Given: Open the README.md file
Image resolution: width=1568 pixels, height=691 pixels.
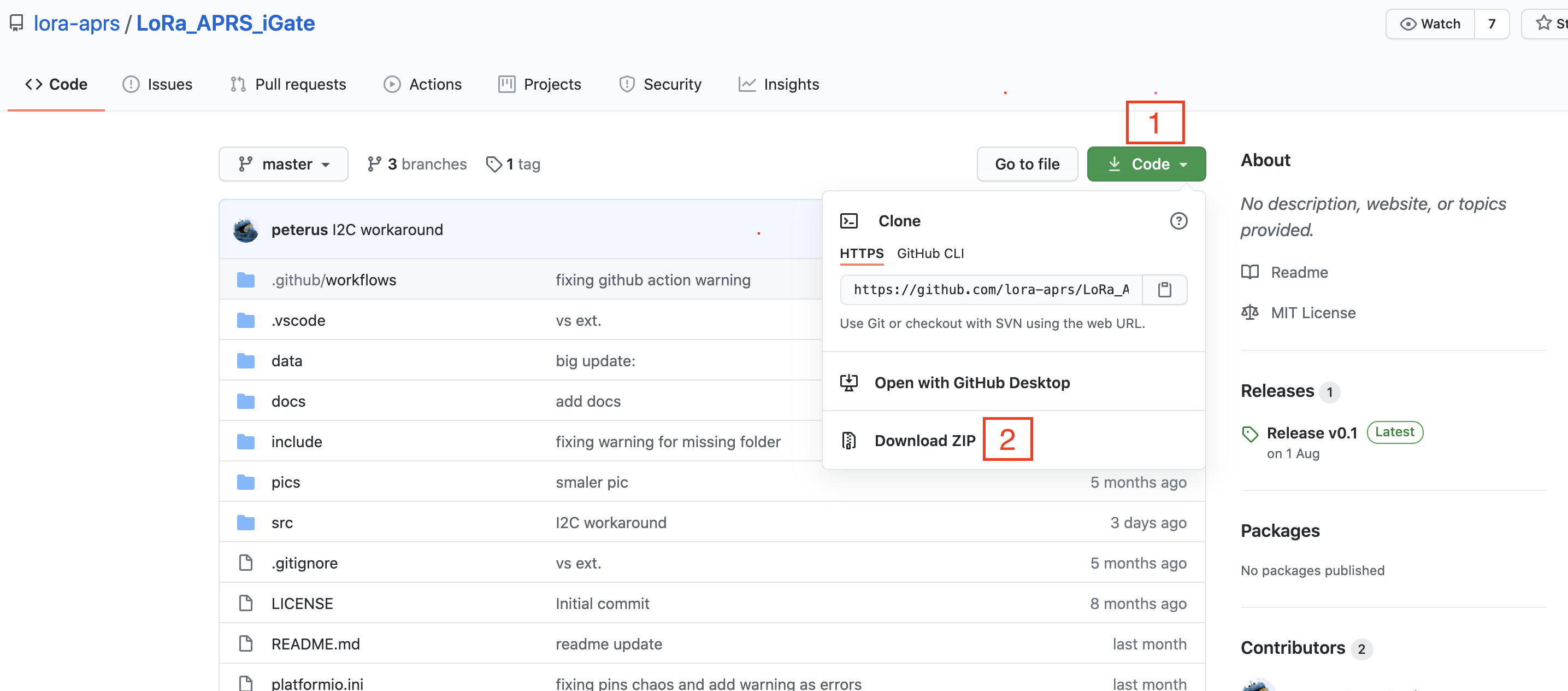Looking at the screenshot, I should tap(315, 643).
